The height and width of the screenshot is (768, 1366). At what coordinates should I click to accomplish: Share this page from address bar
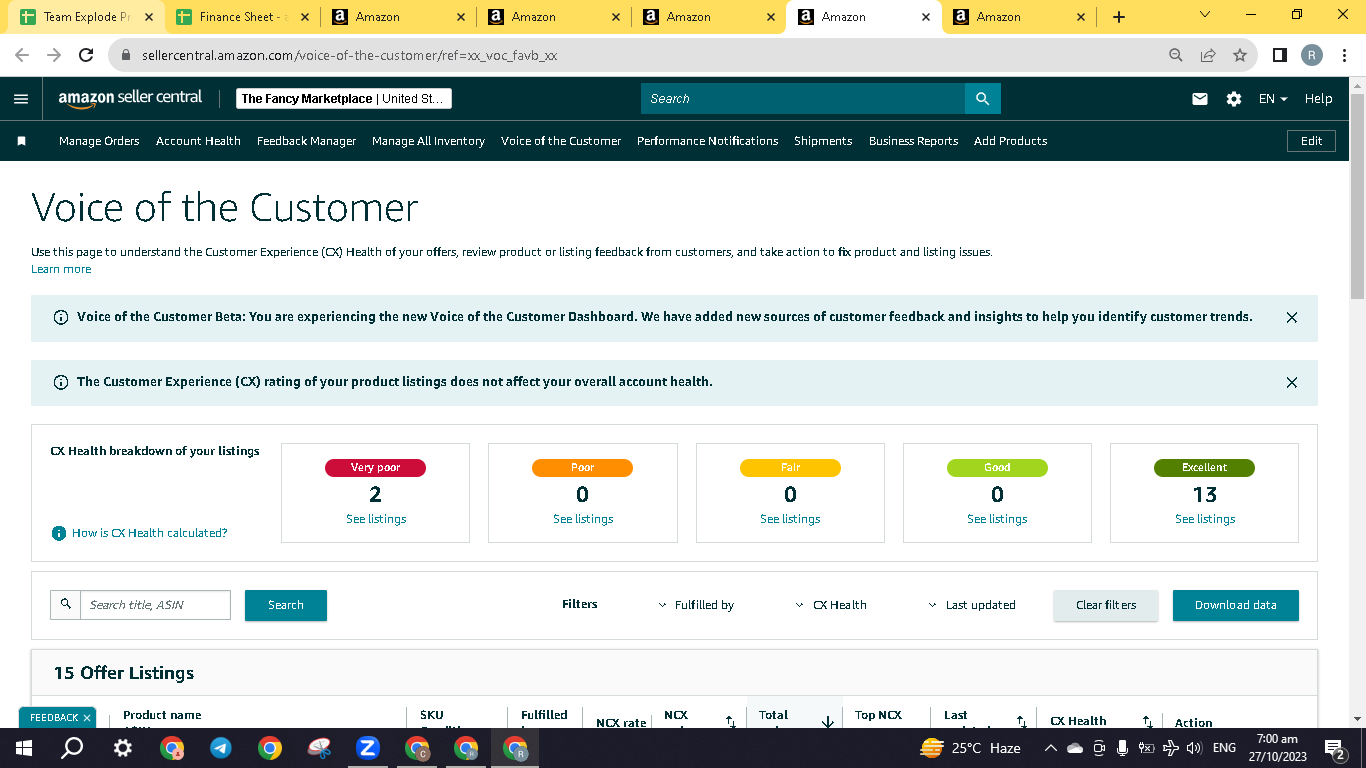pos(1208,56)
